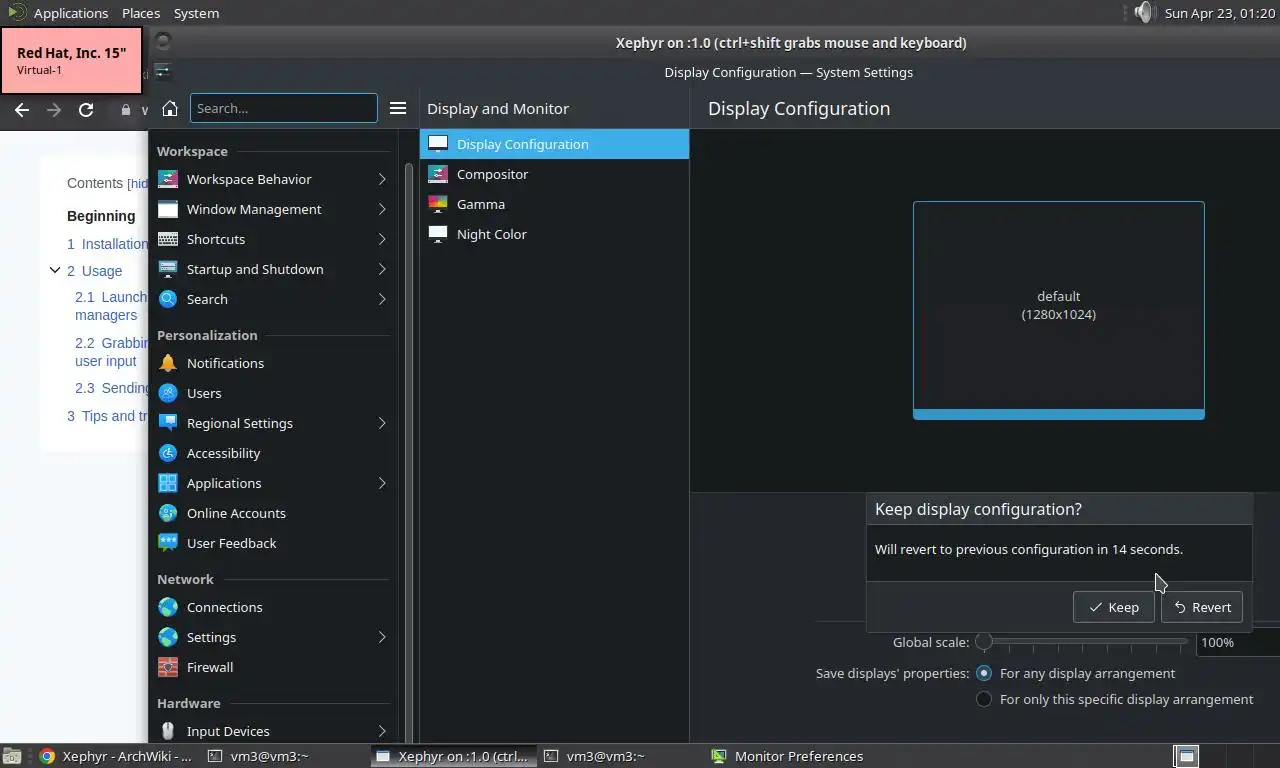Click the Shortcuts keyboard icon
Image resolution: width=1280 pixels, height=768 pixels.
[168, 239]
